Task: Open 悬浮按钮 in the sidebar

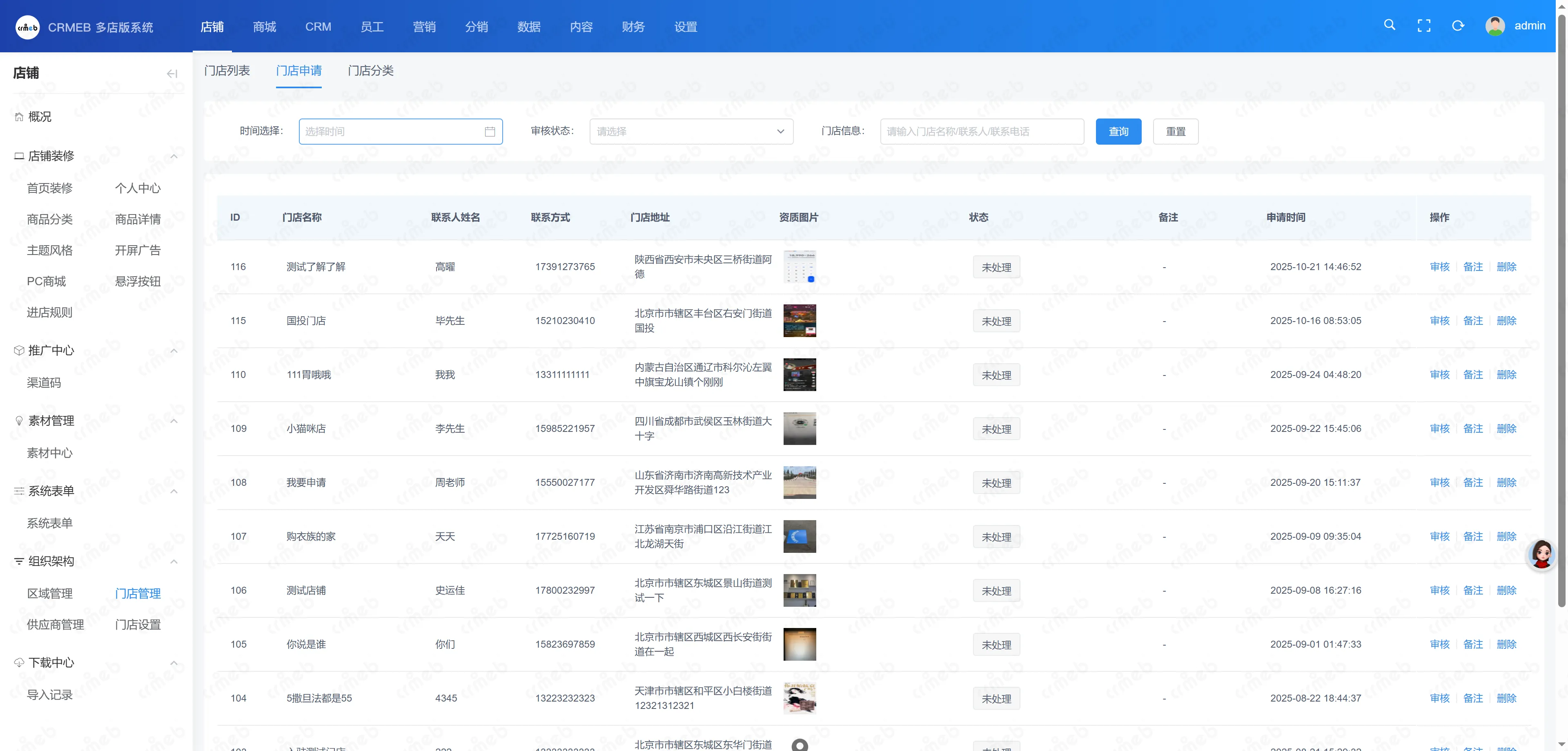Action: click(138, 282)
